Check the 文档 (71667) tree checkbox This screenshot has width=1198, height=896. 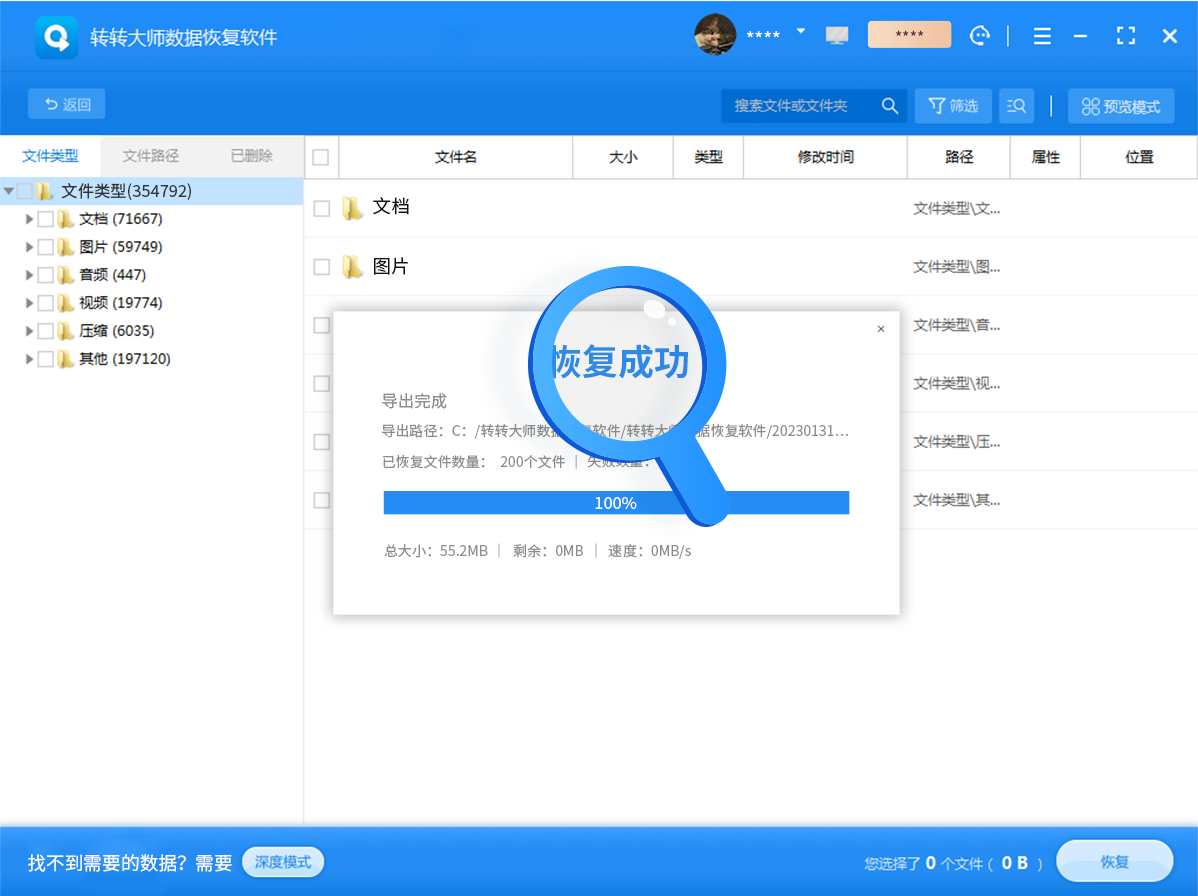[x=45, y=219]
